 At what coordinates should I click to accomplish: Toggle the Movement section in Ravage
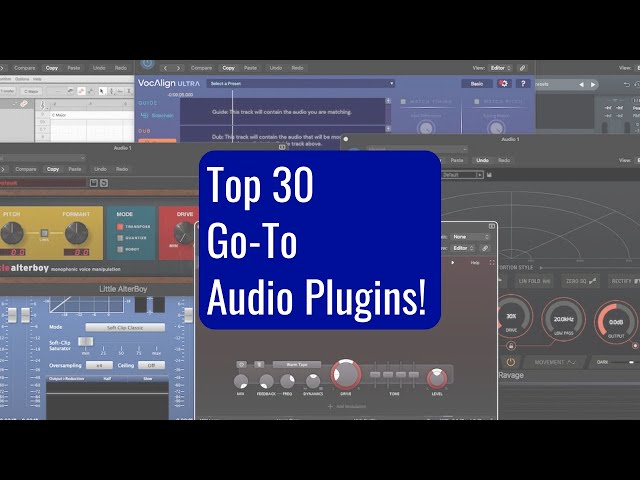point(554,362)
